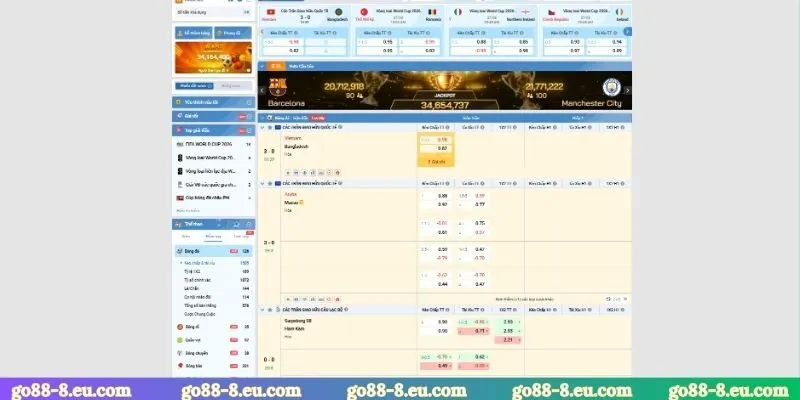This screenshot has height=400, width=800.
Task: Switch to the right greyed option of the bet slip toggle
Action: [232, 86]
